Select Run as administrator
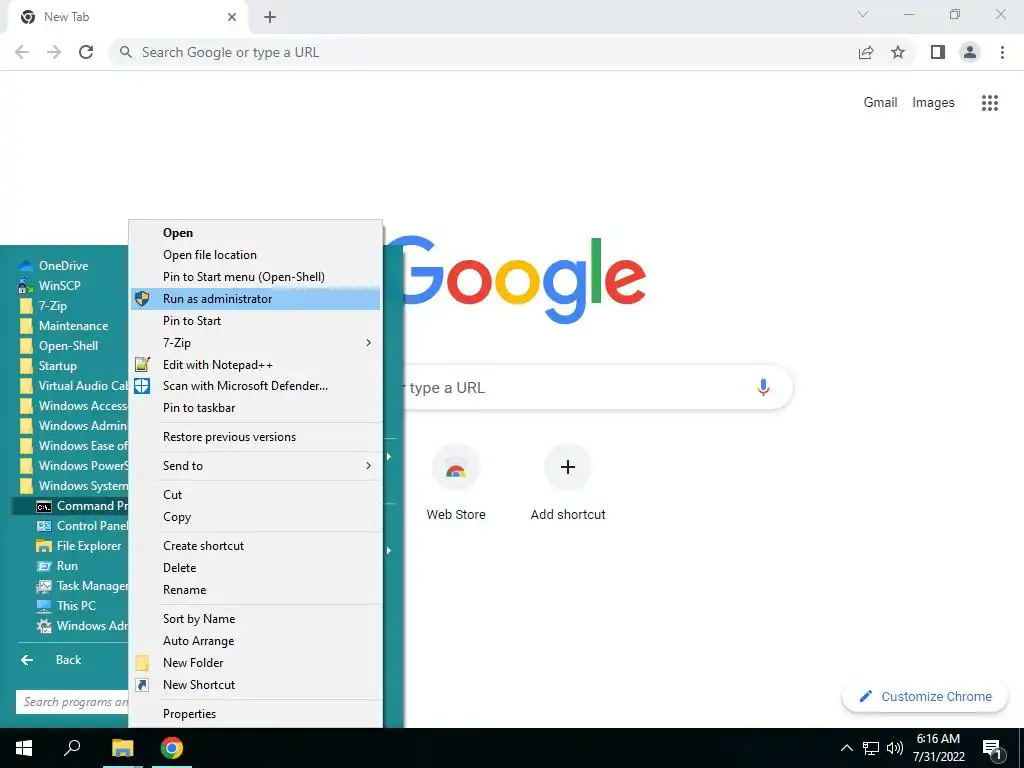The image size is (1024, 768). [255, 299]
